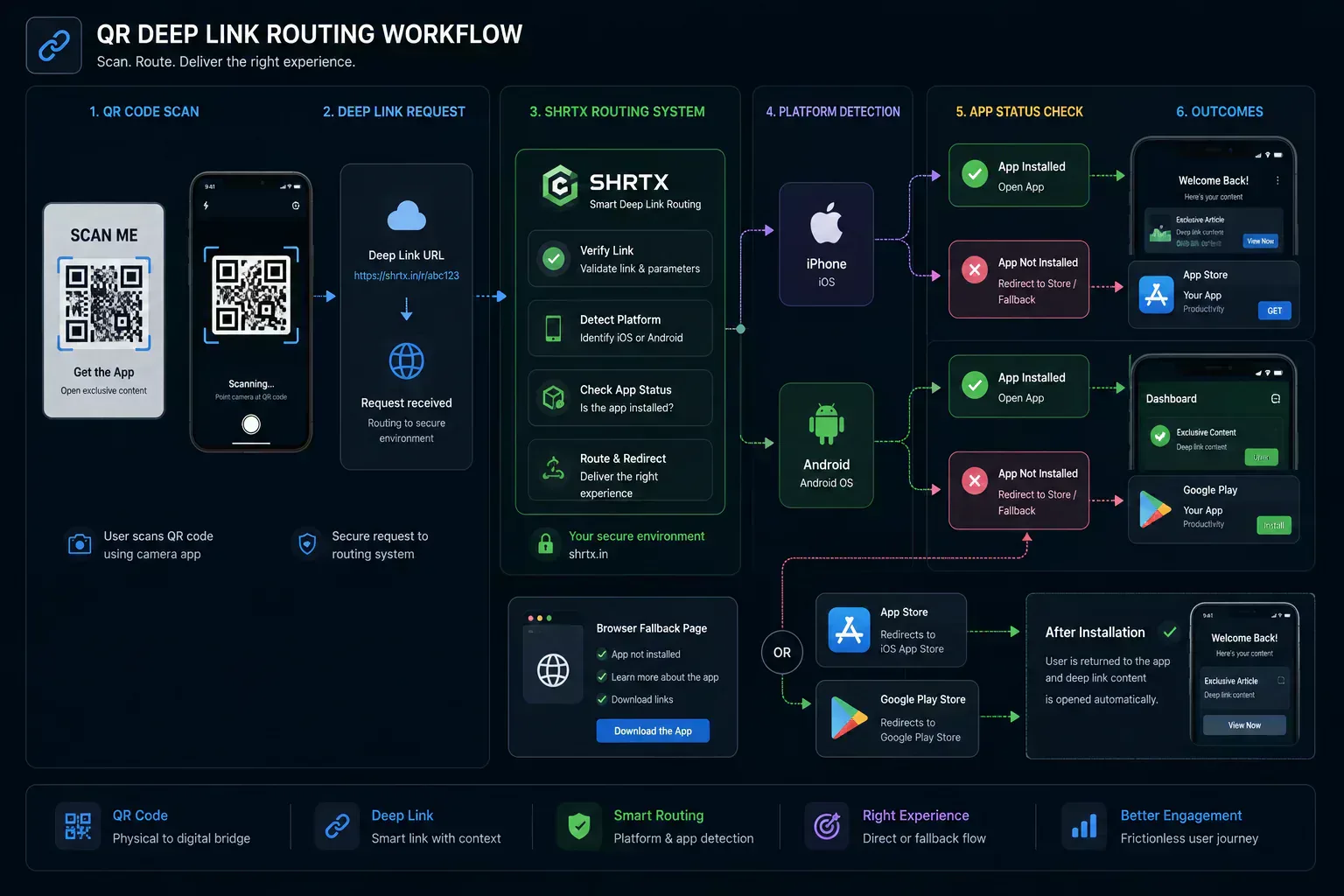Click the phone icon beside Detect Platform
This screenshot has height=896, width=1344.
553,328
